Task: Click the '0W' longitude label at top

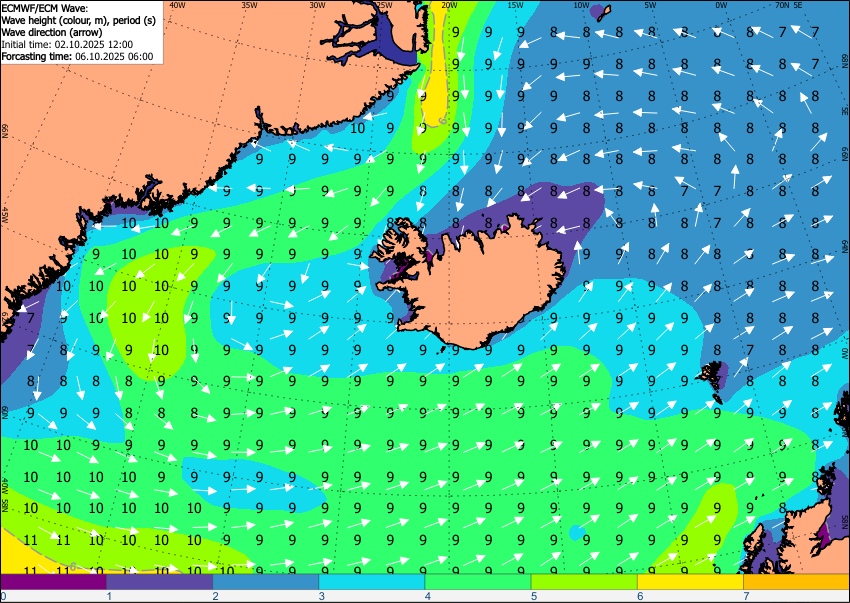Action: pyautogui.click(x=721, y=5)
